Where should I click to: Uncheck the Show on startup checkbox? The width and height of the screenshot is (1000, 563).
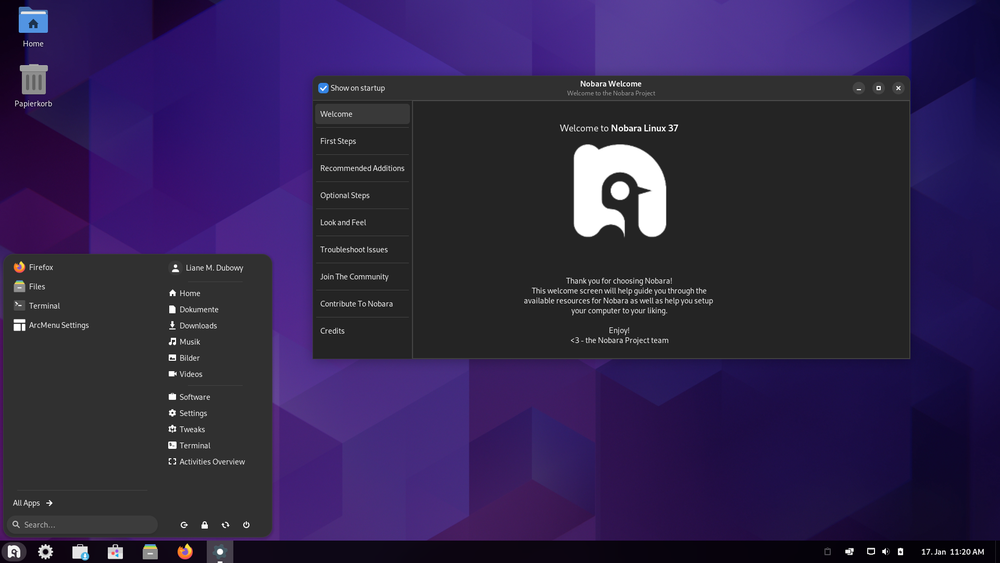pos(323,88)
